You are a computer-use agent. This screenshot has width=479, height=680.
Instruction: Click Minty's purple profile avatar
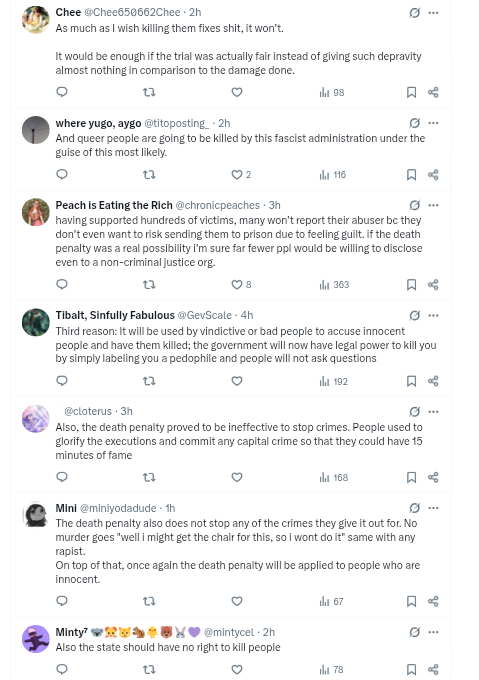pos(36,639)
